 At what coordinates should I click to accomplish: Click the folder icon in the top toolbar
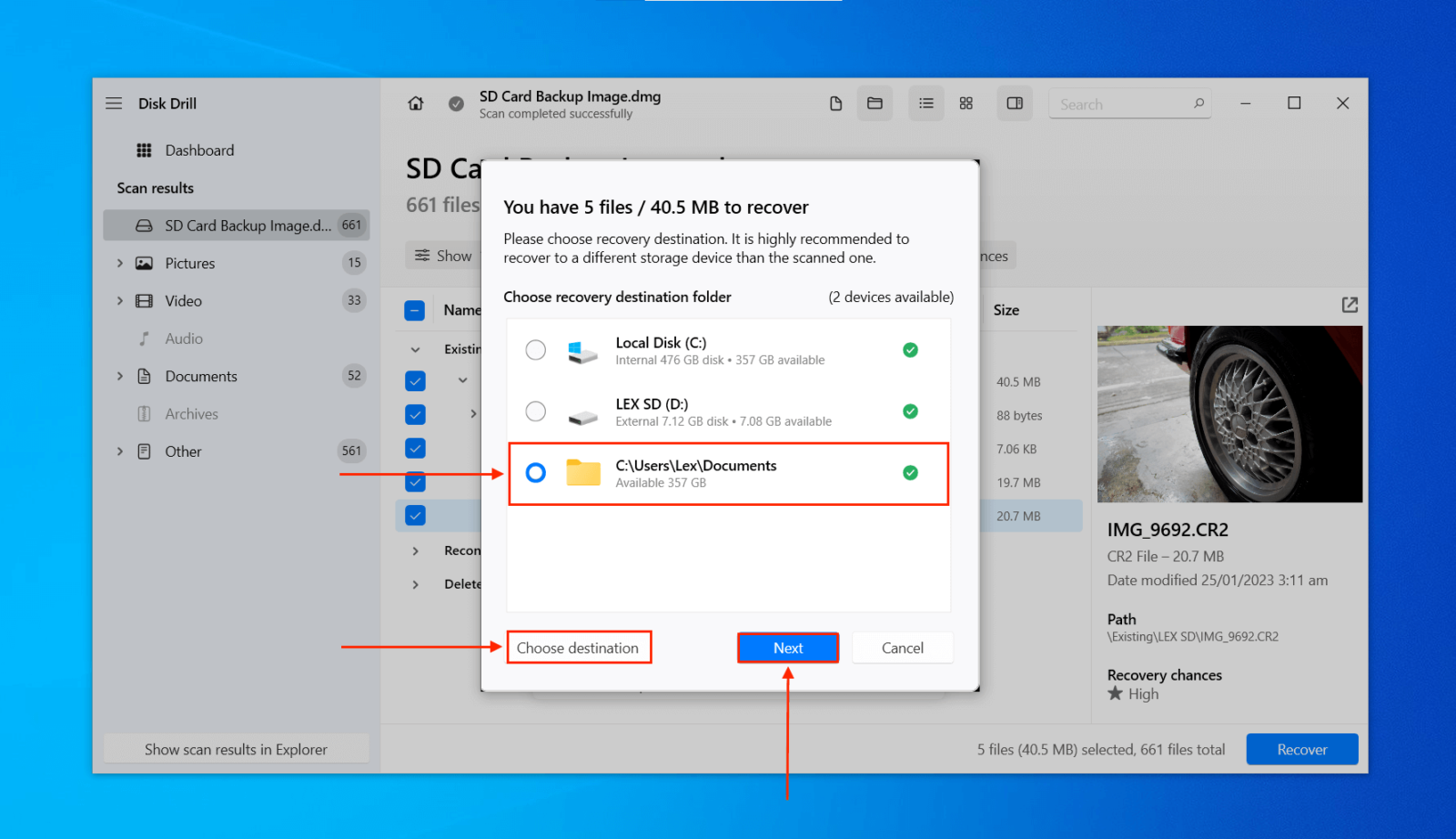click(875, 103)
